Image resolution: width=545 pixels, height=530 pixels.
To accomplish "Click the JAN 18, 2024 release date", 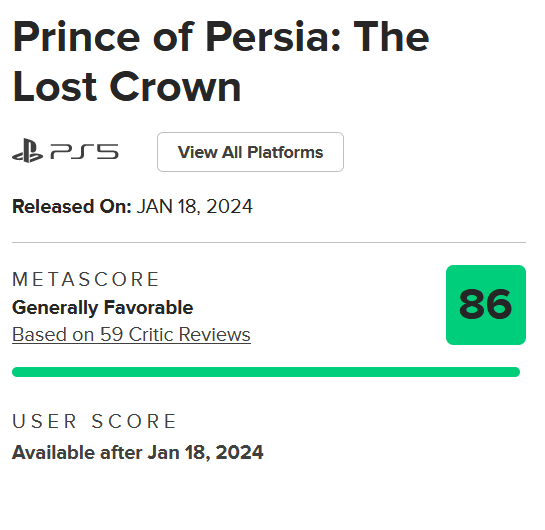I will [x=194, y=206].
